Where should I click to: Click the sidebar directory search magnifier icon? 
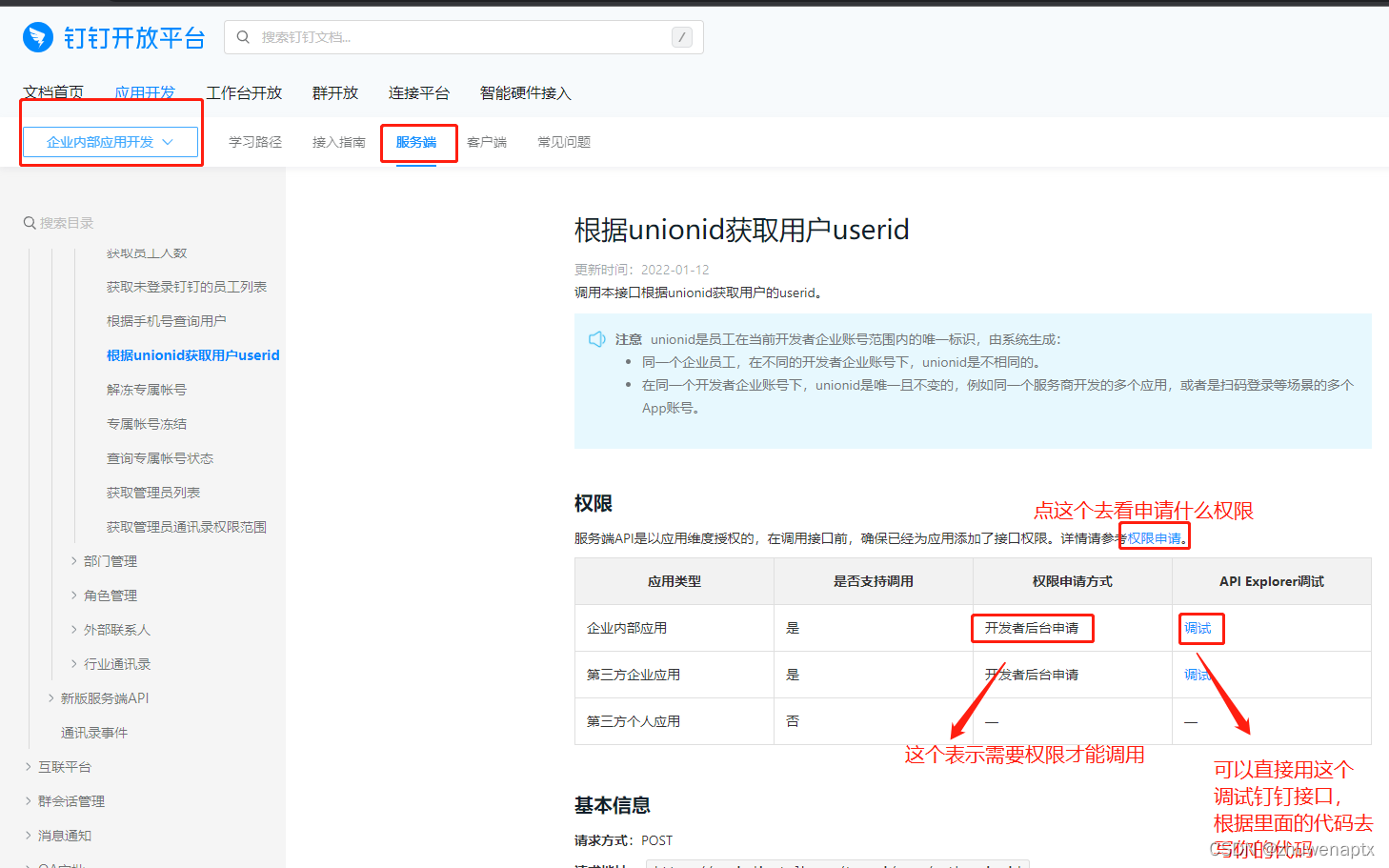point(30,223)
